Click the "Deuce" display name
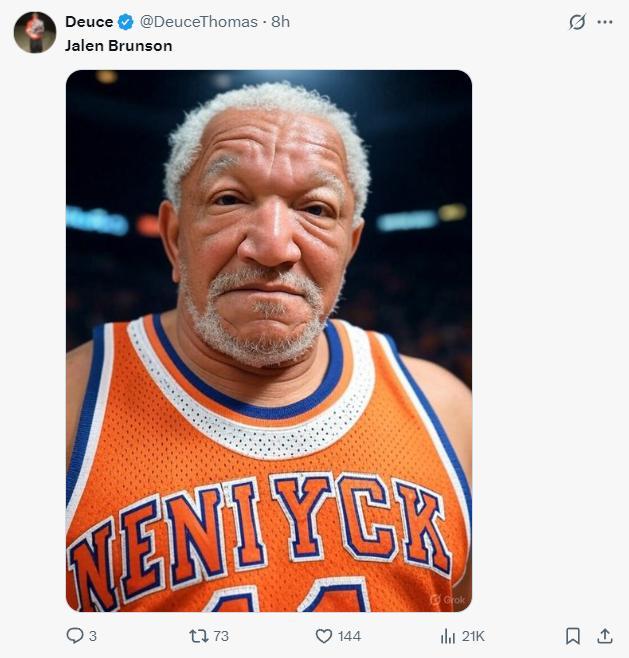629x658 pixels. pyautogui.click(x=88, y=22)
